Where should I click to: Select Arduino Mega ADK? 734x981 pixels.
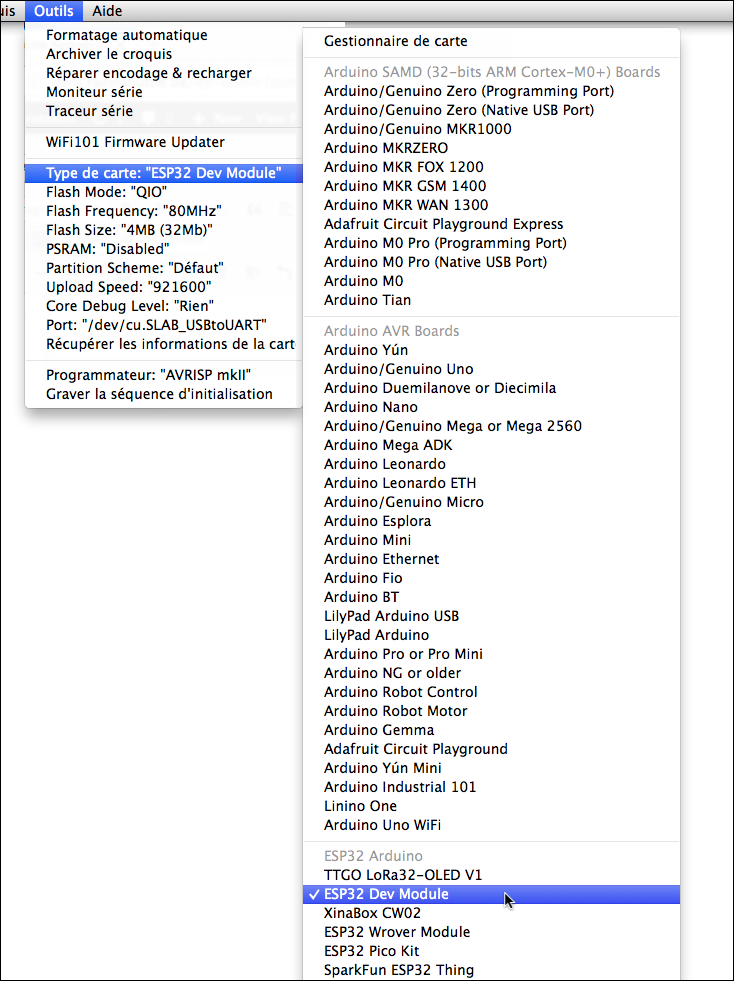coord(491,445)
